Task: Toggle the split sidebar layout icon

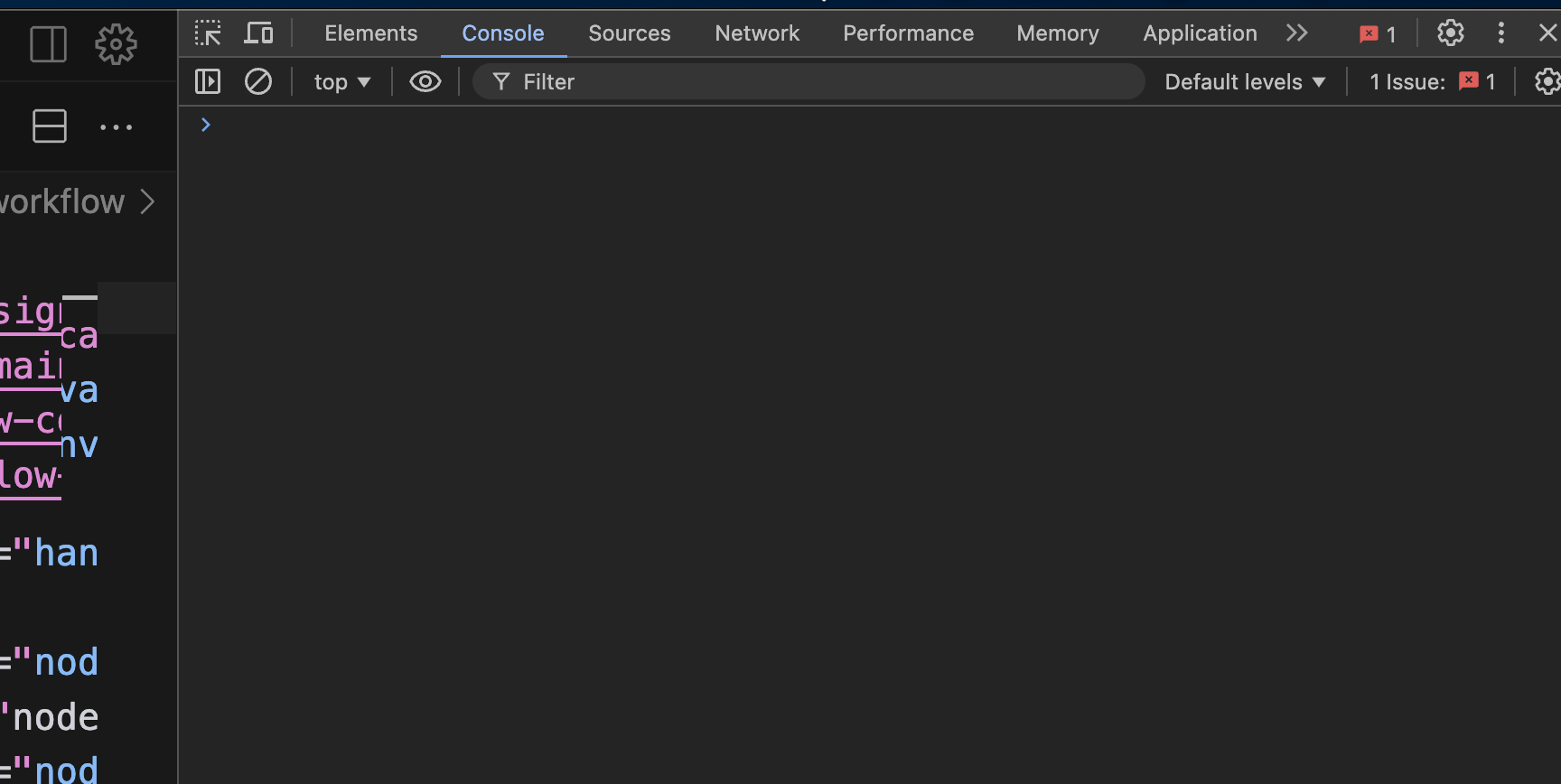Action: [x=49, y=43]
